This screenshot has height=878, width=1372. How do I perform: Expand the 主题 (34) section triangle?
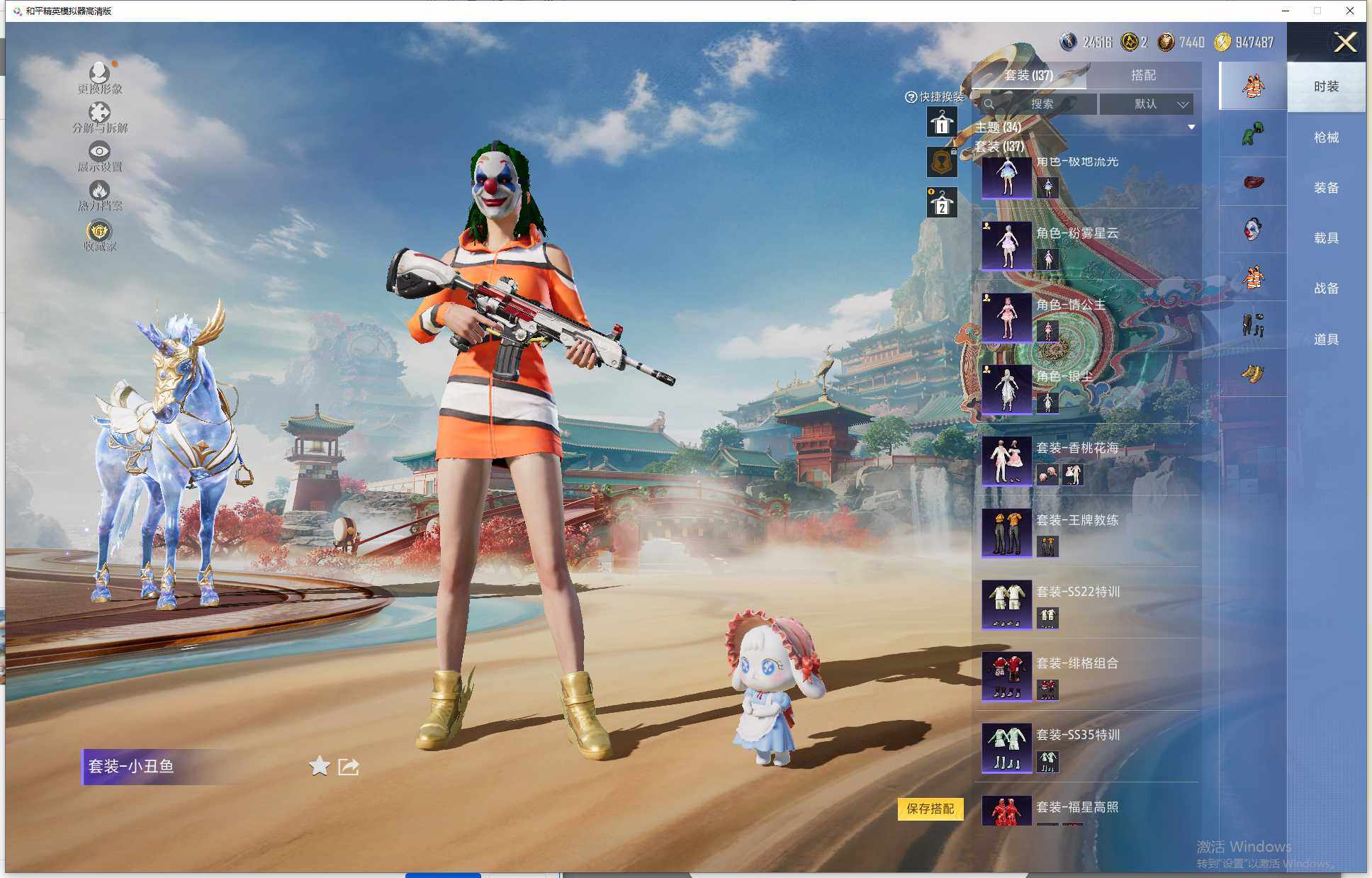pyautogui.click(x=1191, y=128)
